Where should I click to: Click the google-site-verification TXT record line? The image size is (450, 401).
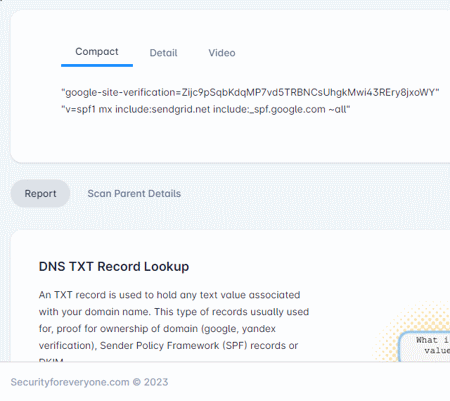tap(250, 92)
